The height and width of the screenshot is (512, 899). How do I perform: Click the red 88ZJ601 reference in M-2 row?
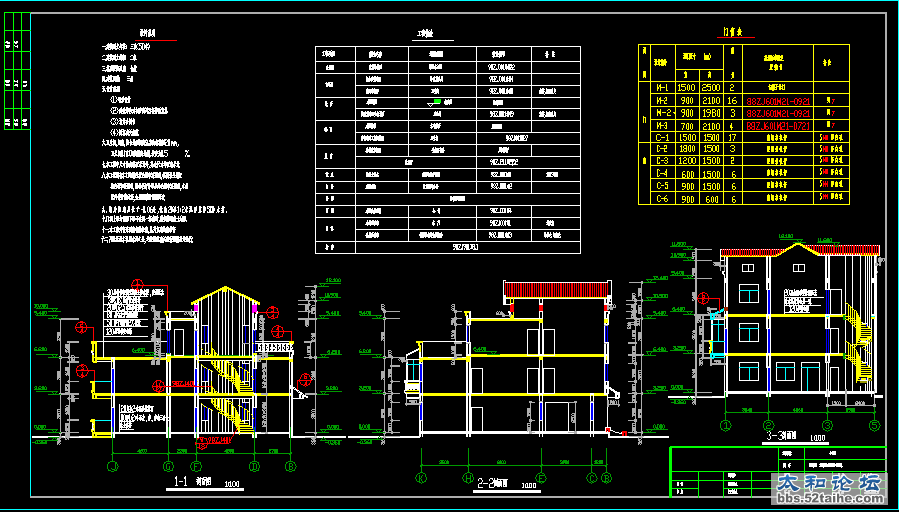coord(779,101)
